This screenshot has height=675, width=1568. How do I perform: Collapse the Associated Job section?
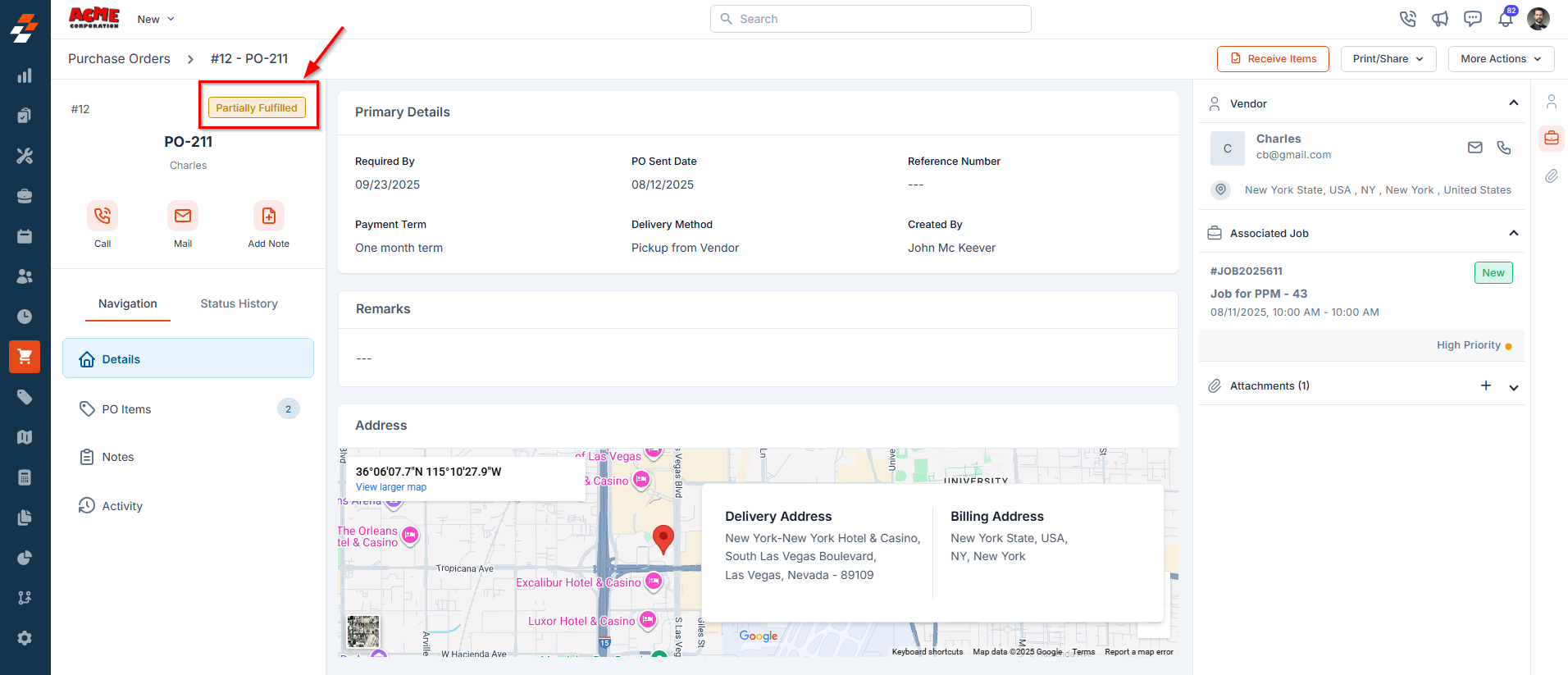[x=1514, y=233]
